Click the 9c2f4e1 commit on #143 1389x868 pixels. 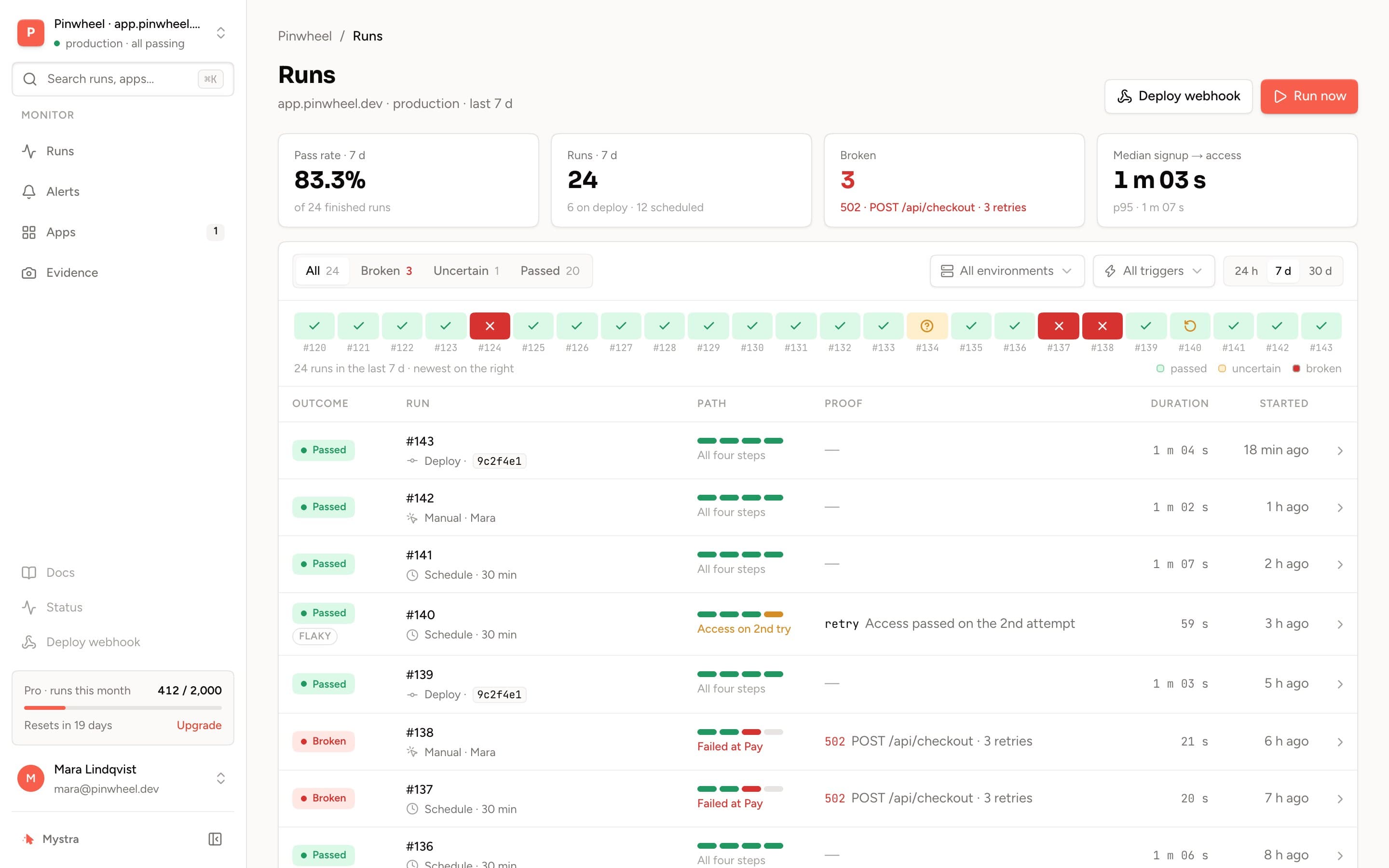point(499,461)
